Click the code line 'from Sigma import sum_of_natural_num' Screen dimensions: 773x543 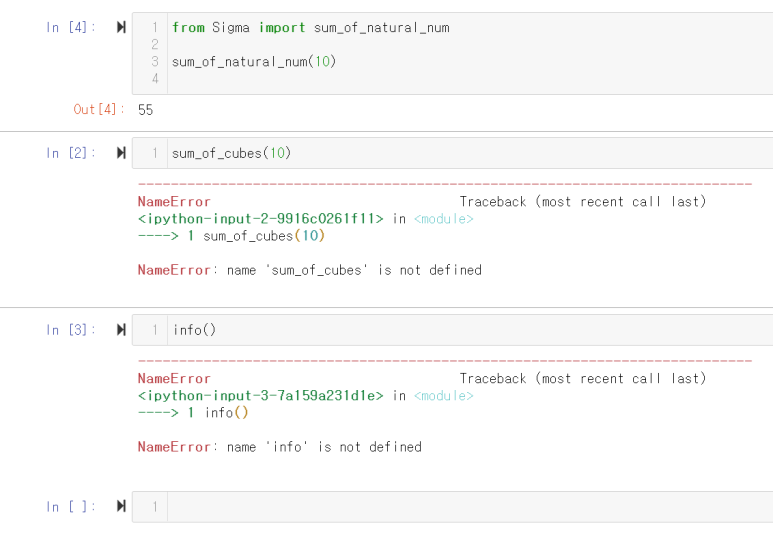pyautogui.click(x=311, y=28)
